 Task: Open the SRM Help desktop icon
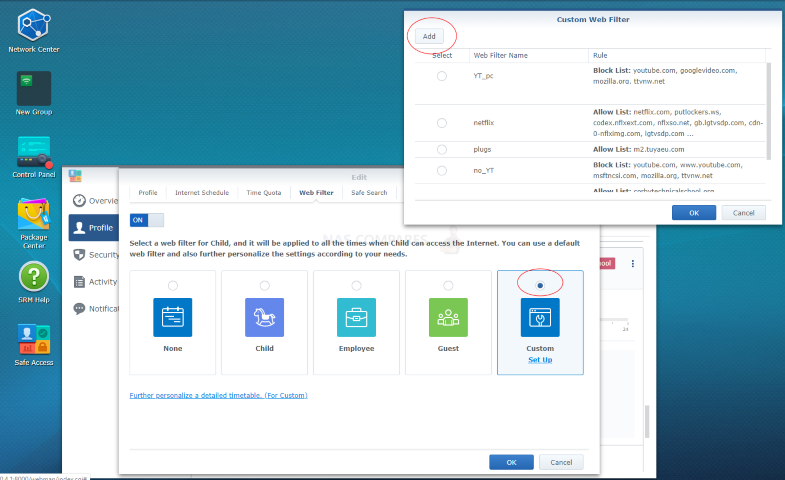34,277
